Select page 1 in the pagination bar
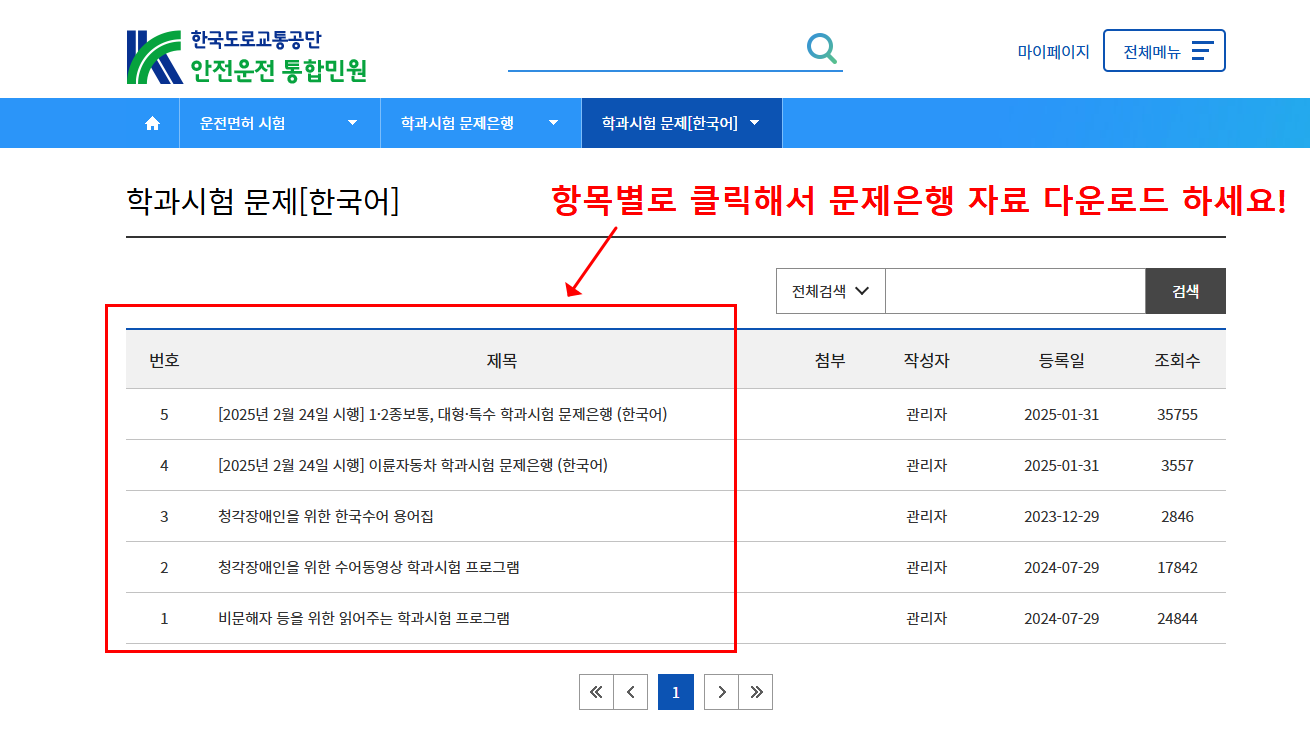This screenshot has width=1310, height=737. (675, 691)
